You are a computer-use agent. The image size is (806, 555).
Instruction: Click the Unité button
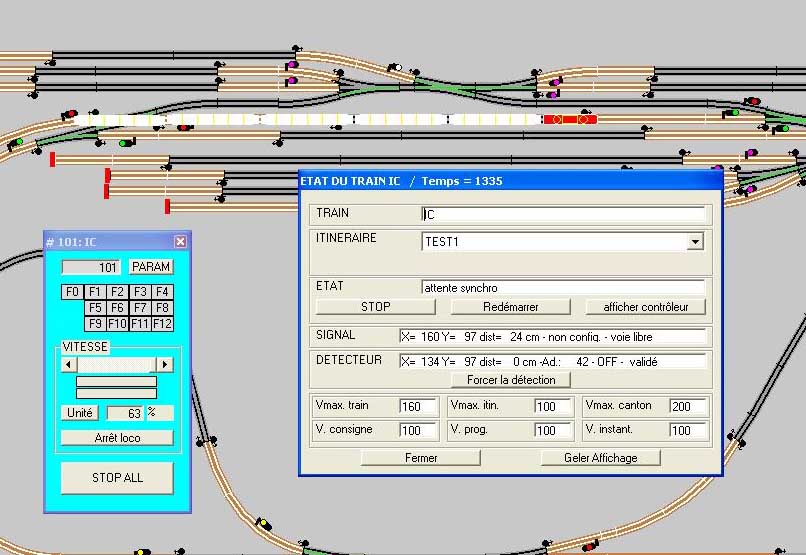pos(80,413)
